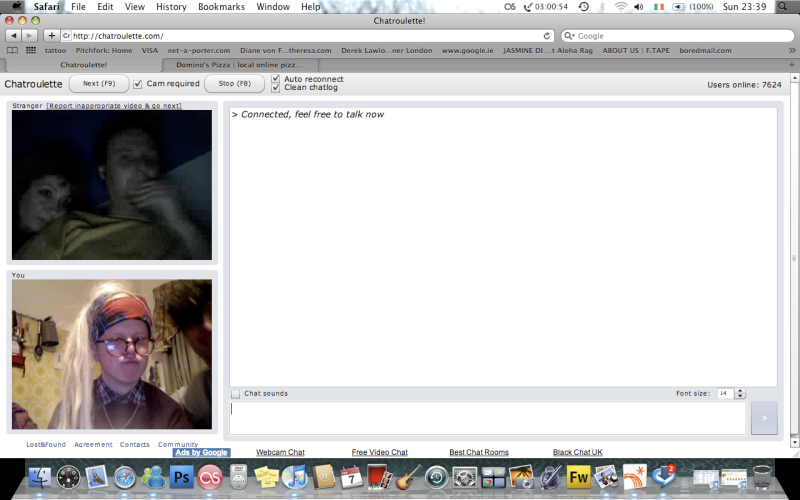Disable Auto reconnect checkbox

coord(276,79)
